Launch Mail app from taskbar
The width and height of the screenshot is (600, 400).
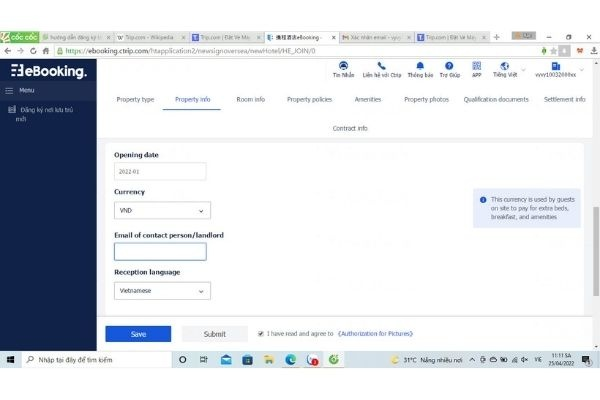(226, 360)
